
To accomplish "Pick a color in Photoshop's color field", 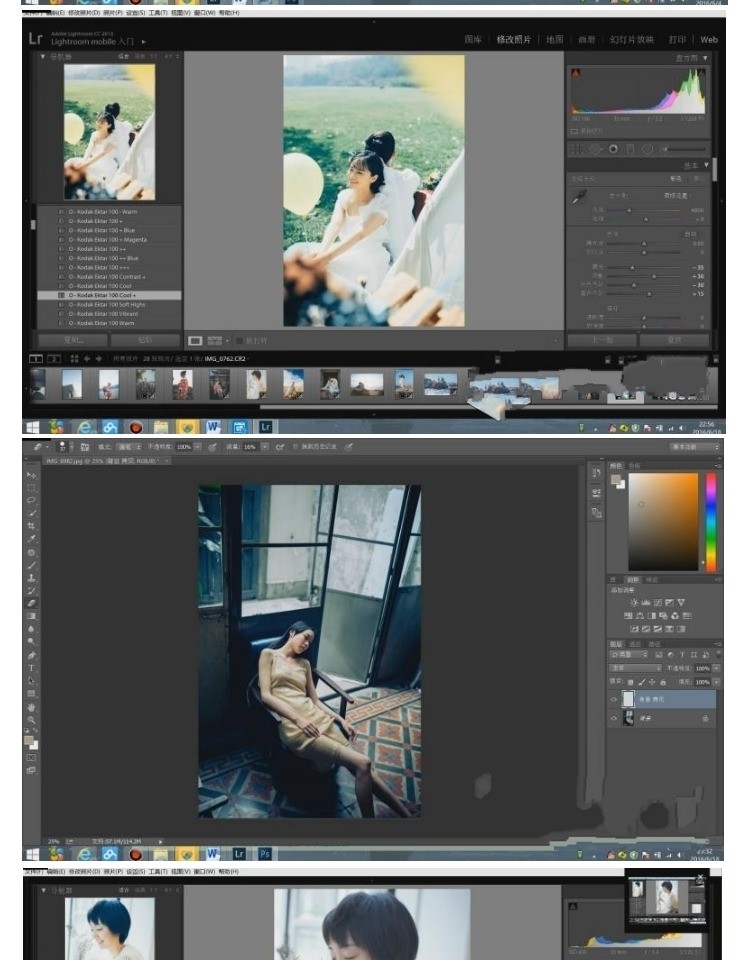I will click(x=663, y=521).
